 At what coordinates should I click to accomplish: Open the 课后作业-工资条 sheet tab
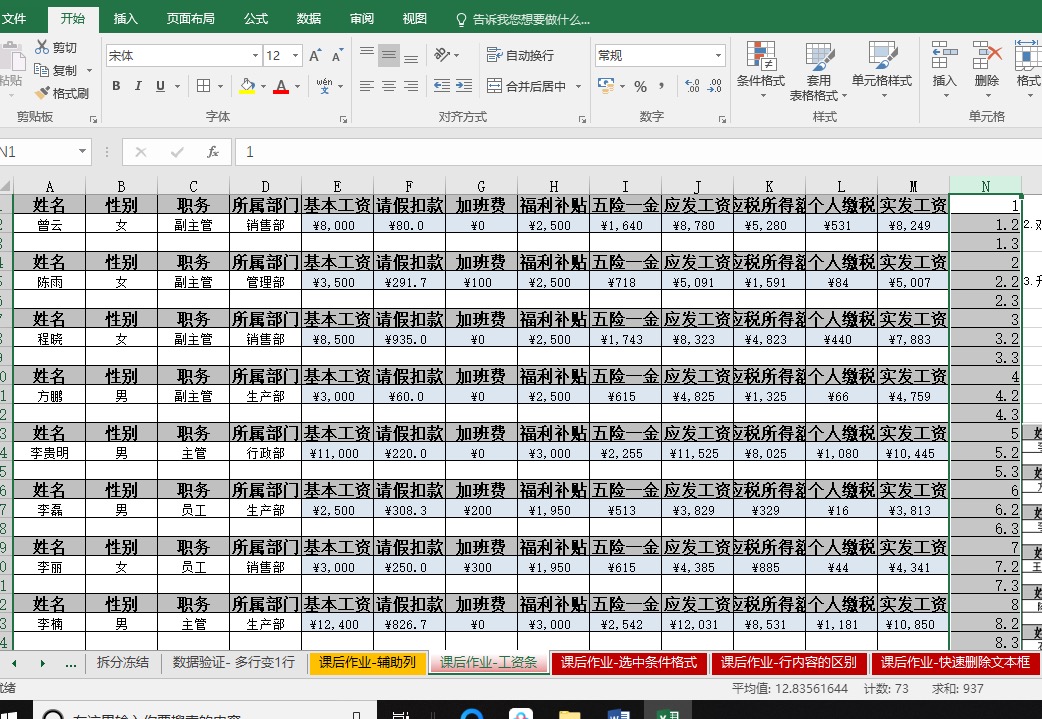tap(488, 662)
